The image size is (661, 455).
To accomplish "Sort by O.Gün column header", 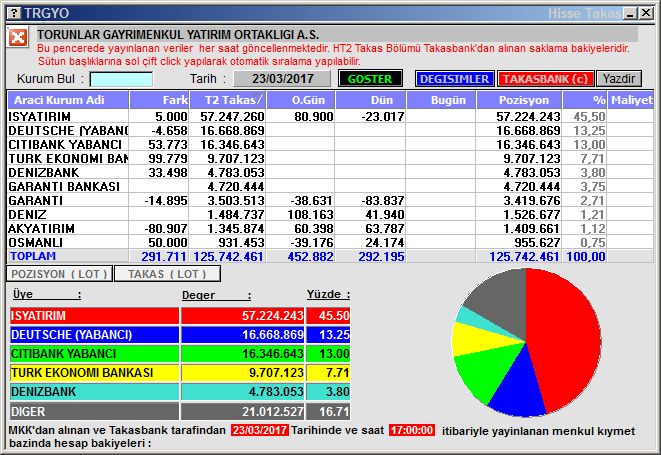I will (x=301, y=100).
